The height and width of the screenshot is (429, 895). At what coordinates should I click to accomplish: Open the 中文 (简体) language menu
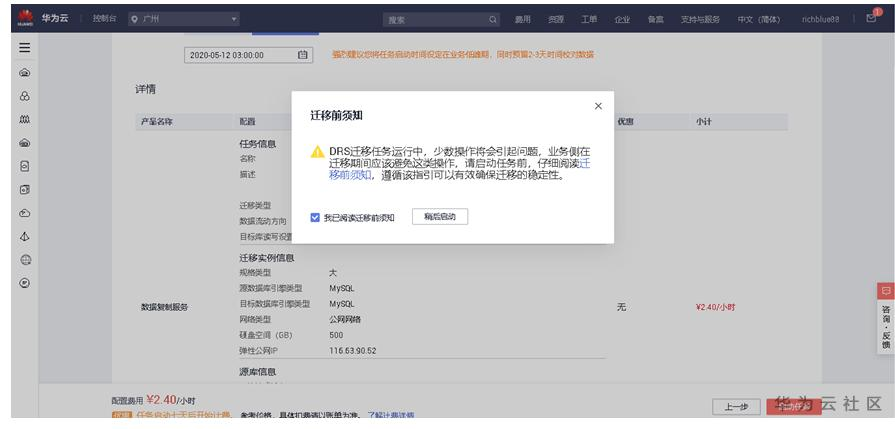coord(758,19)
